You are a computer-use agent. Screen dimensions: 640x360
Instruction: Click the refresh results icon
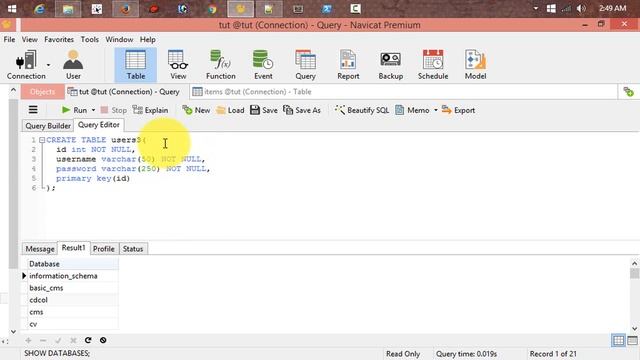(88, 340)
